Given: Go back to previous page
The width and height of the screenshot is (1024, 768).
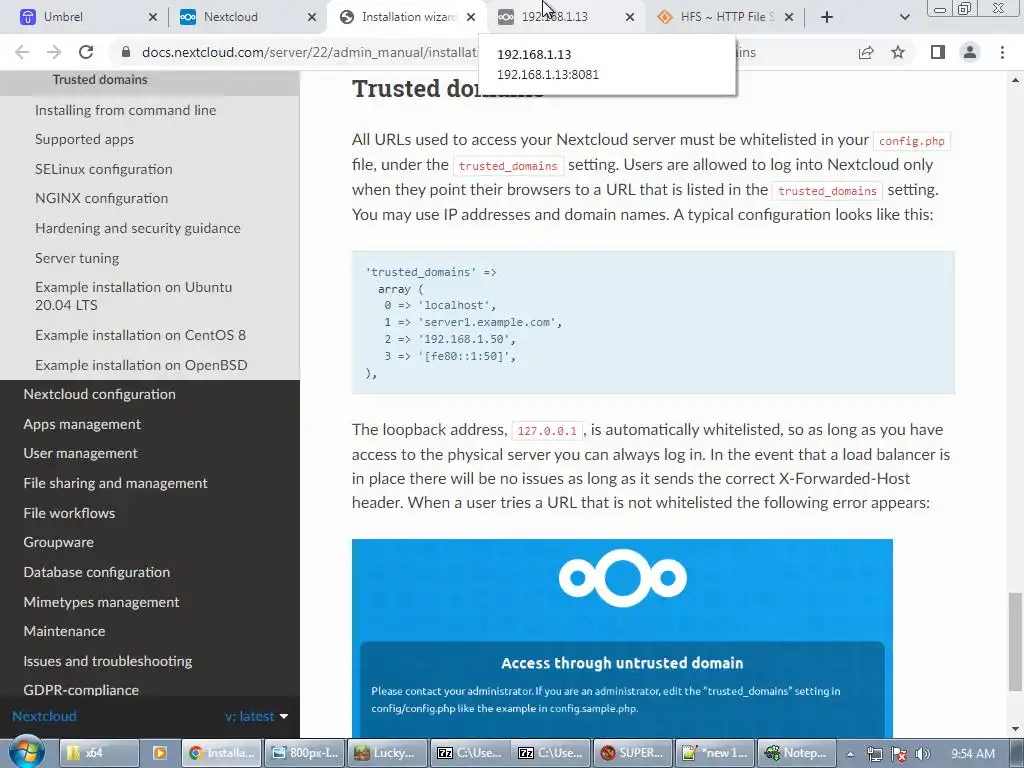Looking at the screenshot, I should click(22, 52).
